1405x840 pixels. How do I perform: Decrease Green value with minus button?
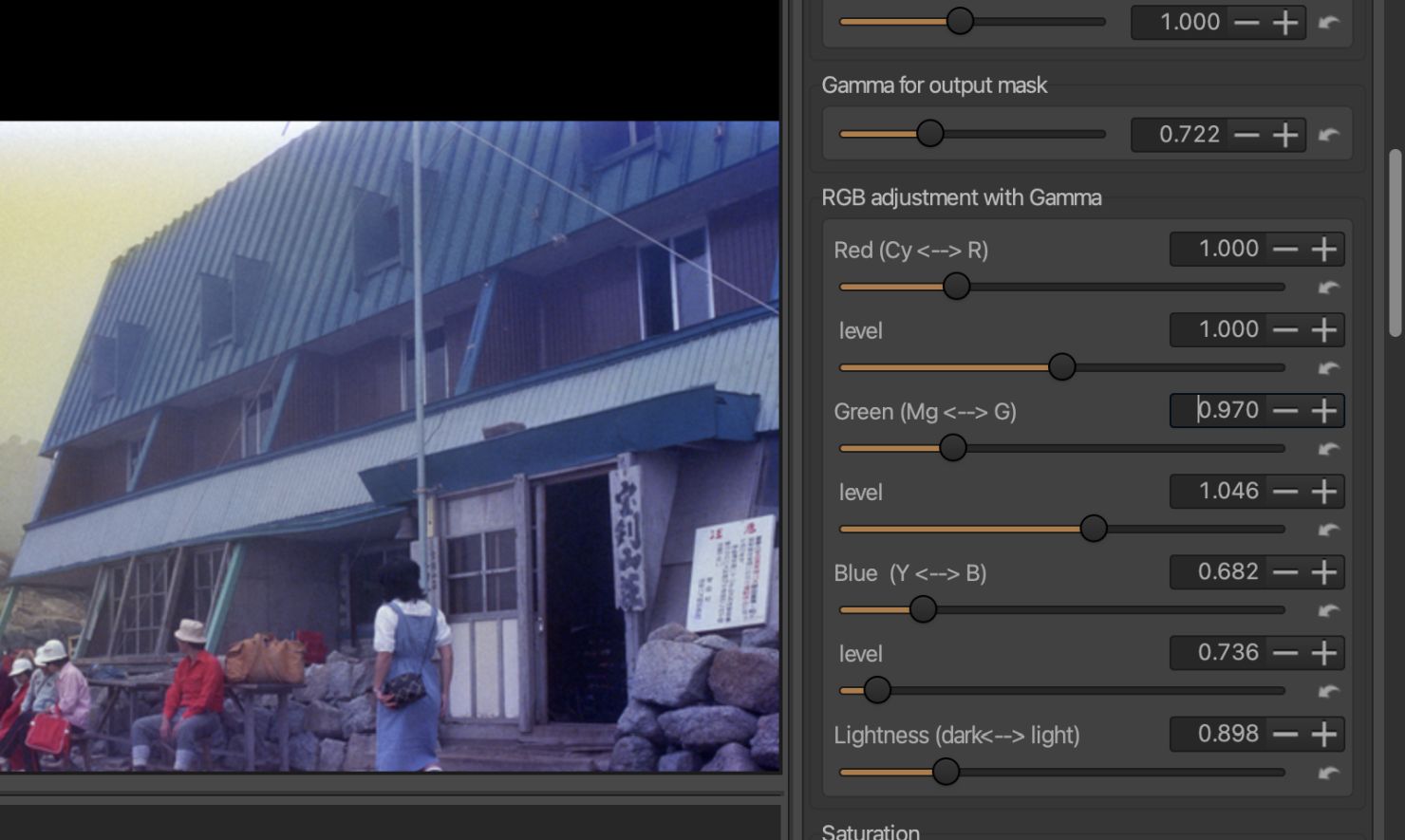point(1285,411)
